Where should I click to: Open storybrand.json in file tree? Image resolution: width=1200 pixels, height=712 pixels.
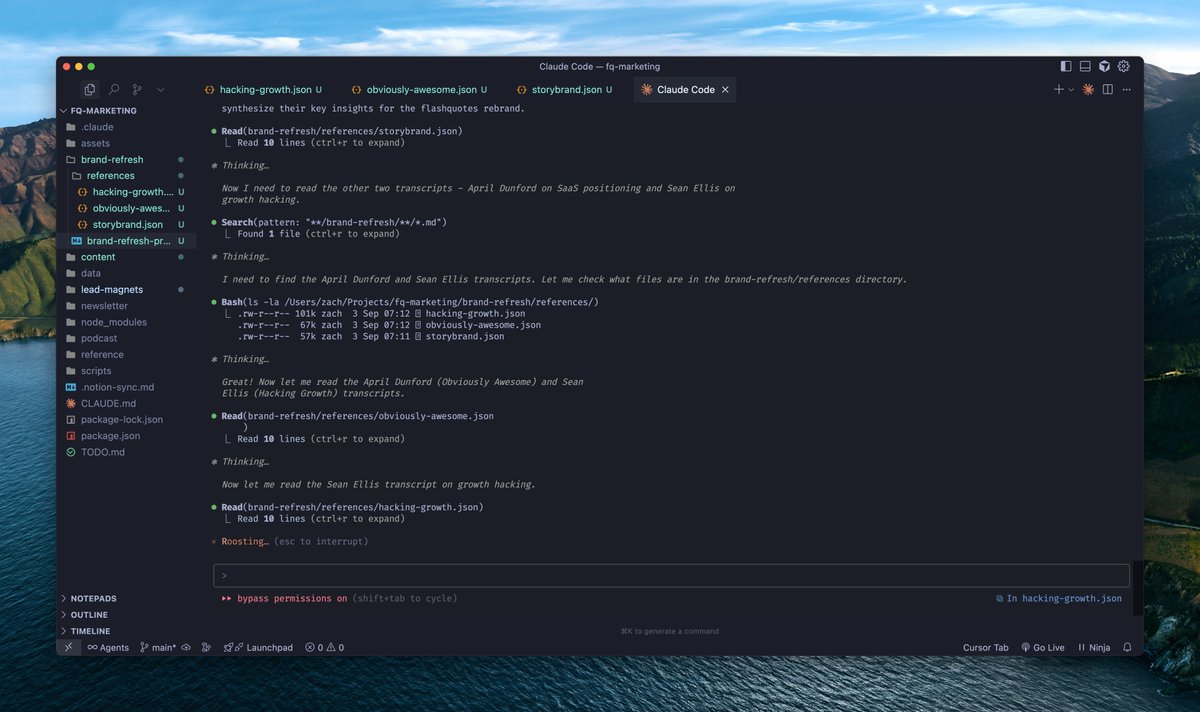click(127, 224)
